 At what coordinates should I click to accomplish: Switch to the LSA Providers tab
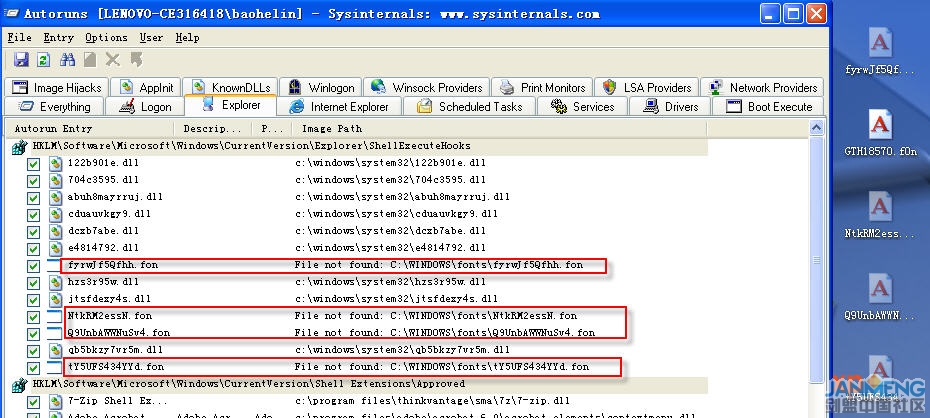pyautogui.click(x=647, y=88)
